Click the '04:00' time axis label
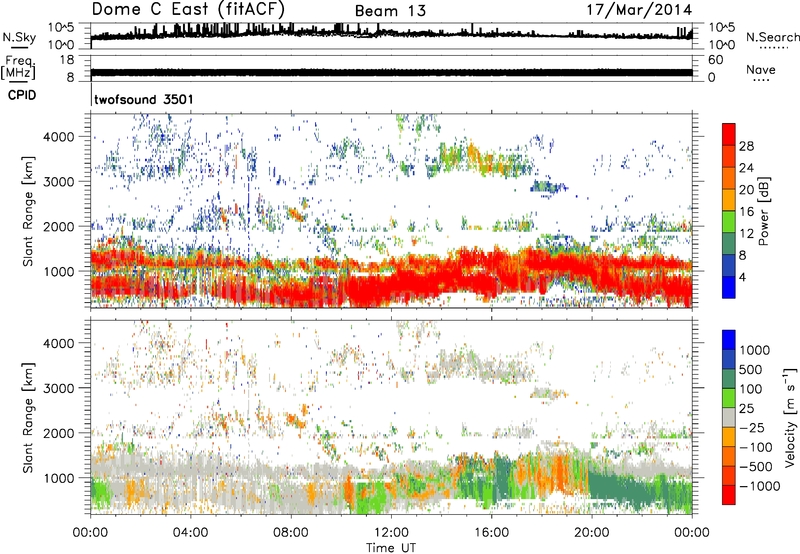Viewport: 800px width, 554px height. (x=190, y=533)
